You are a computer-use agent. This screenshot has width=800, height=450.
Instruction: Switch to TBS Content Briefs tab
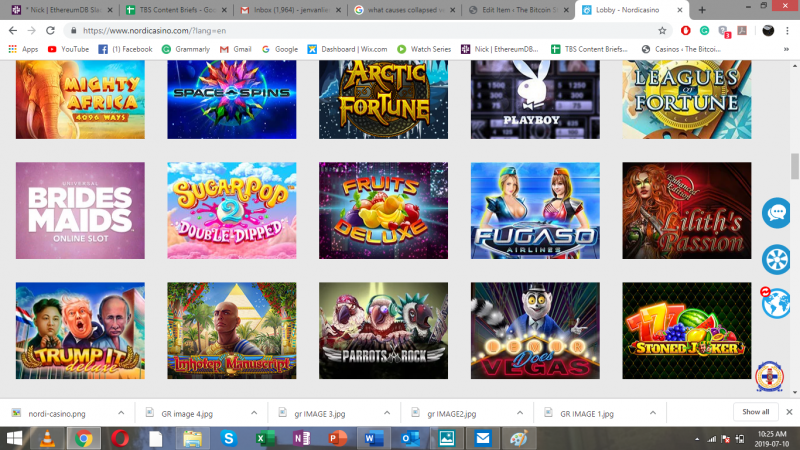(x=177, y=10)
